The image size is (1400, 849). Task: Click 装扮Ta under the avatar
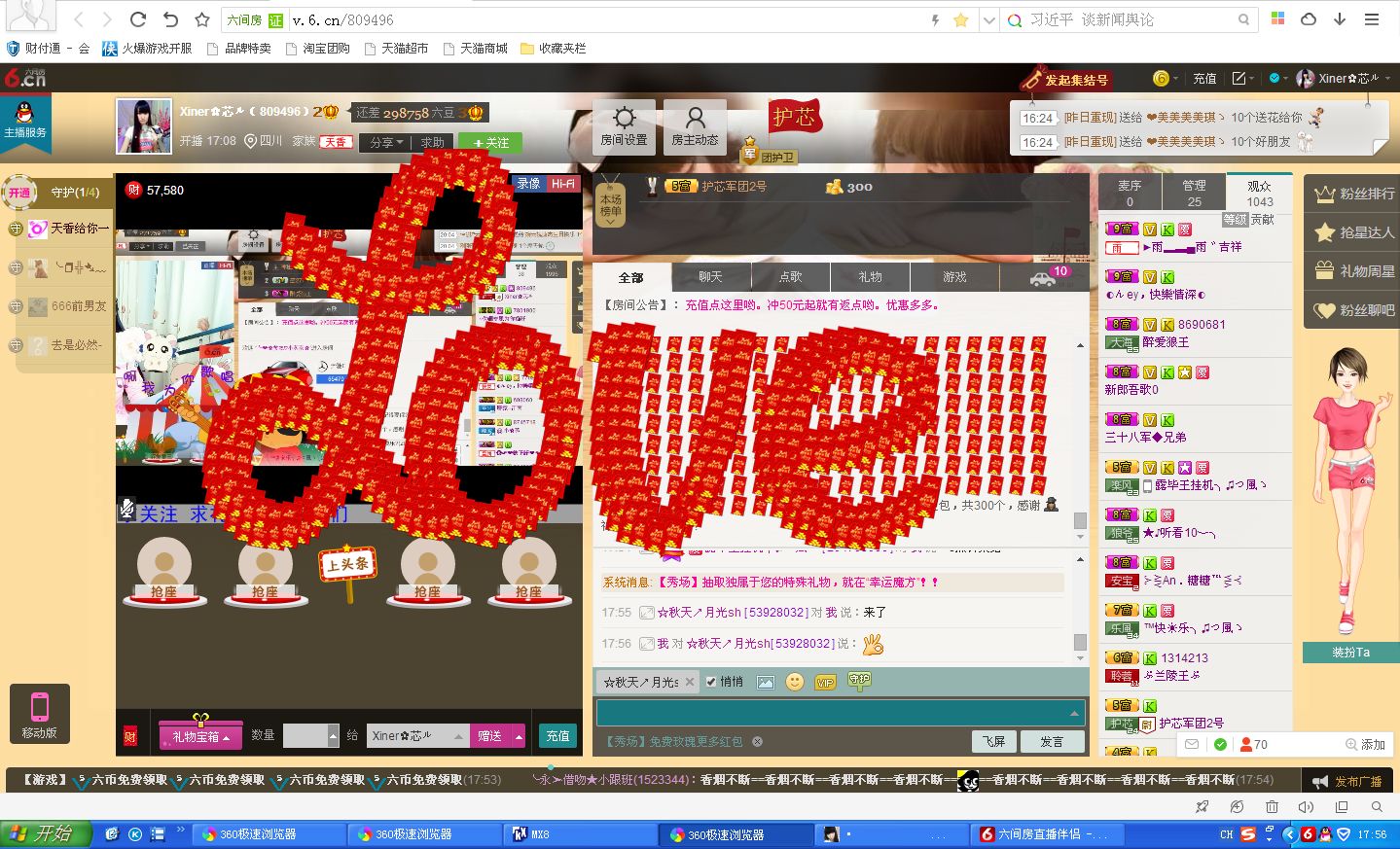[1350, 653]
